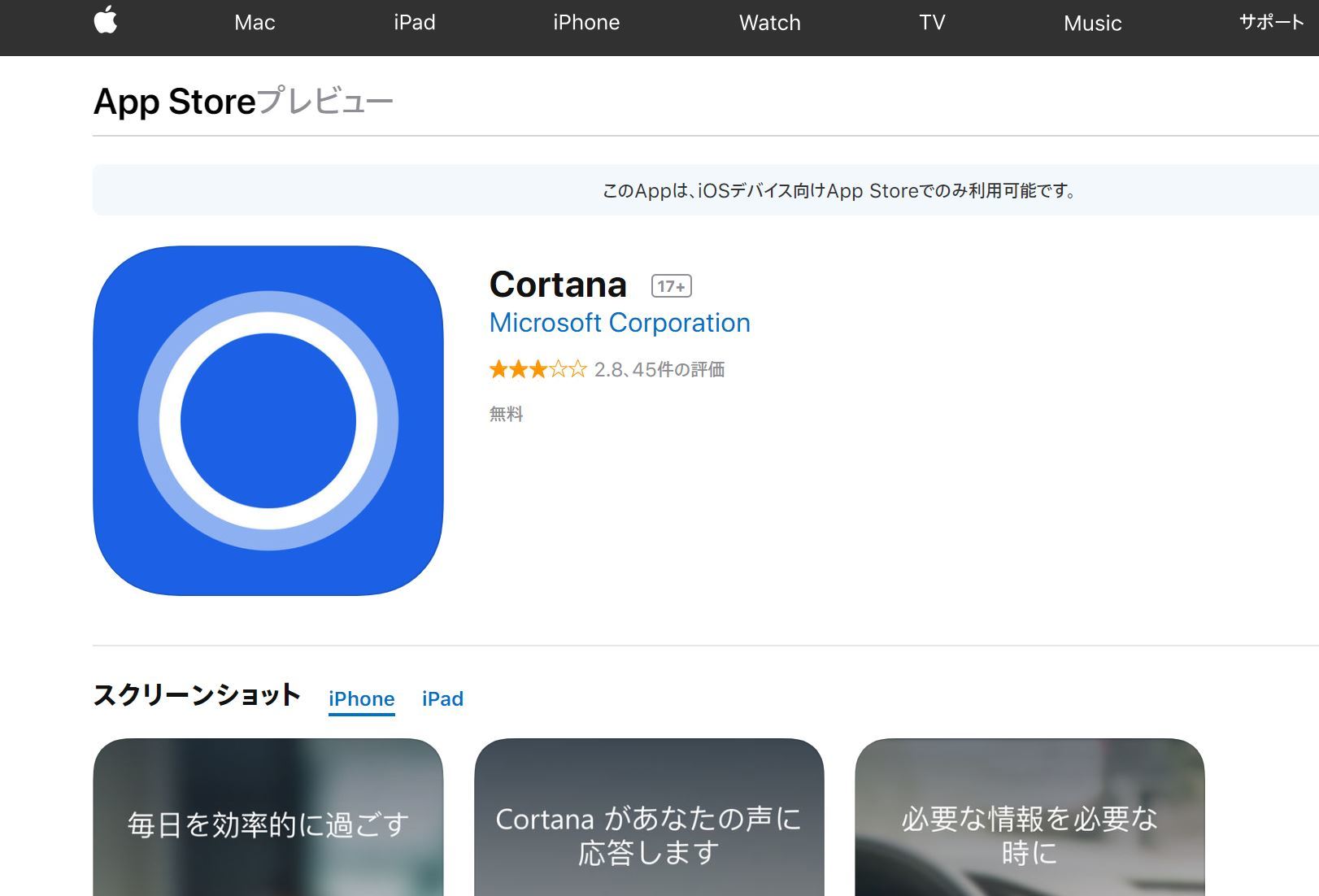This screenshot has height=896, width=1319.
Task: Click the Apple logo in the navigation bar
Action: 106,21
